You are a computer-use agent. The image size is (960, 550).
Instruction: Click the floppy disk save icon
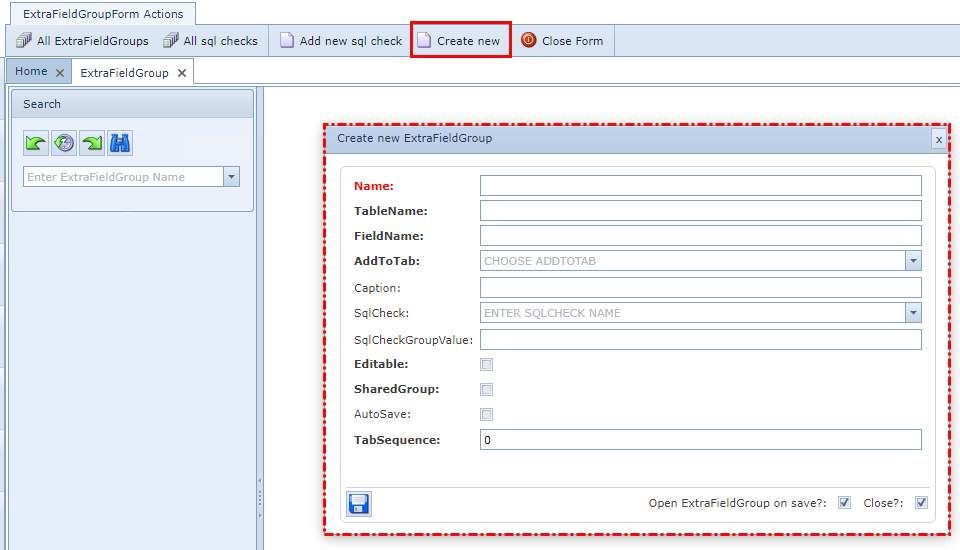point(359,503)
